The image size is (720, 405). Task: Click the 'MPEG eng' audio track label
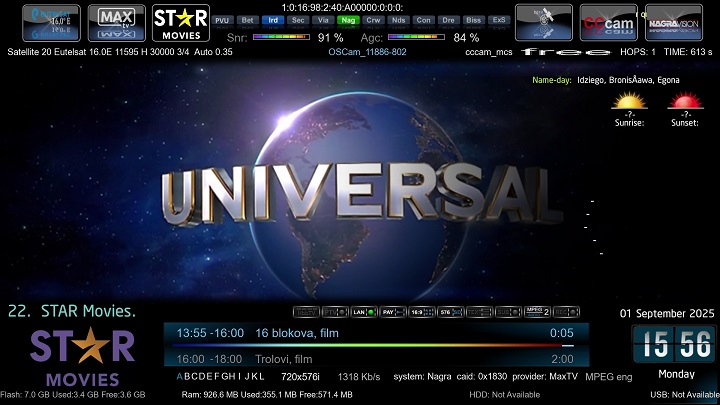(x=608, y=377)
